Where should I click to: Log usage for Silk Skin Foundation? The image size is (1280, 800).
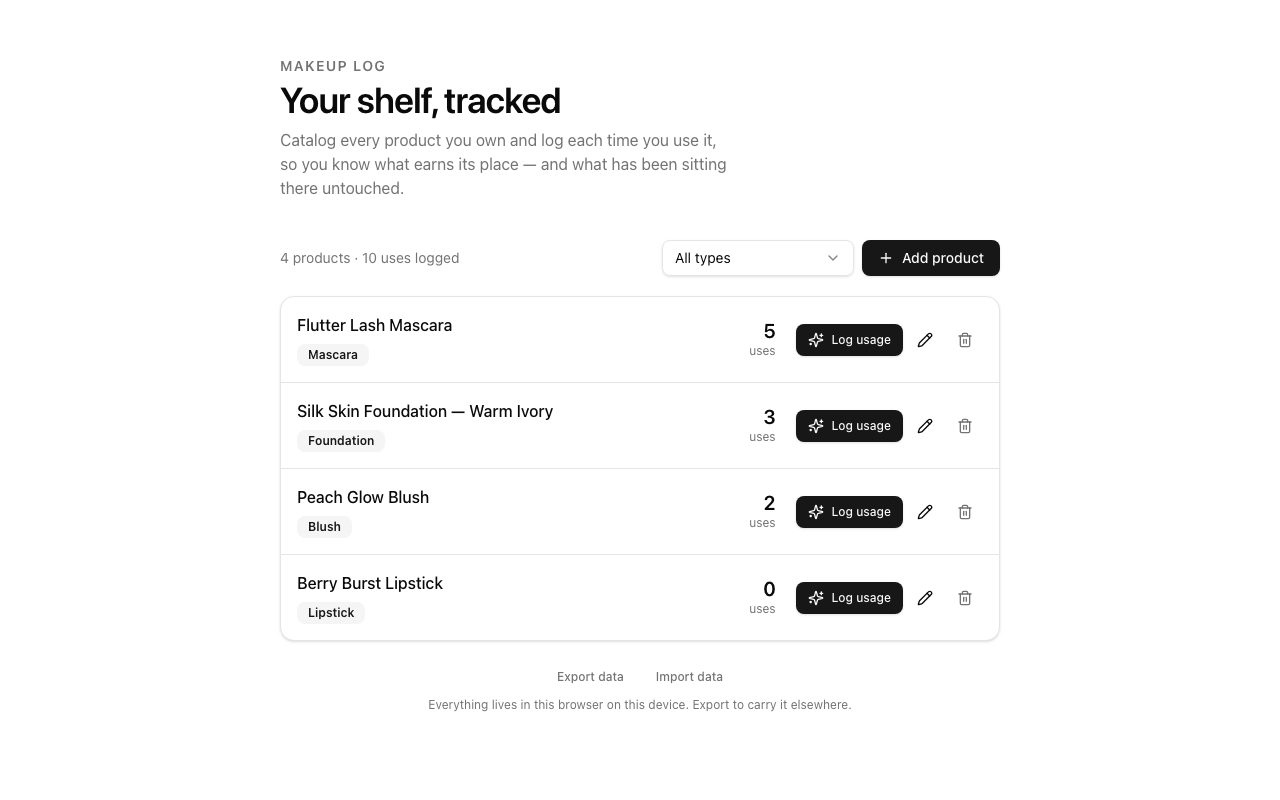pyautogui.click(x=849, y=426)
